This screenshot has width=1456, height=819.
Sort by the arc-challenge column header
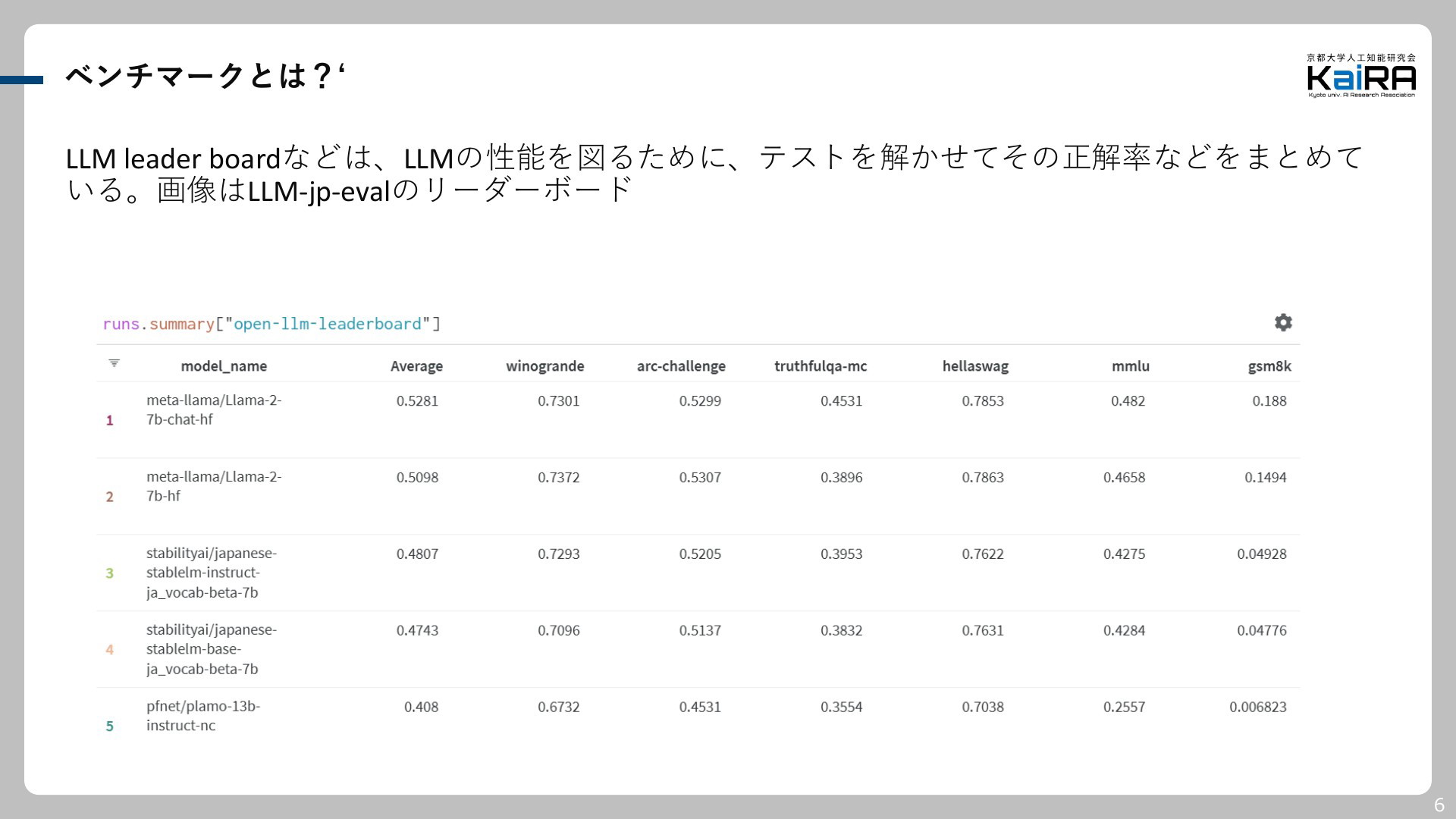(x=681, y=366)
